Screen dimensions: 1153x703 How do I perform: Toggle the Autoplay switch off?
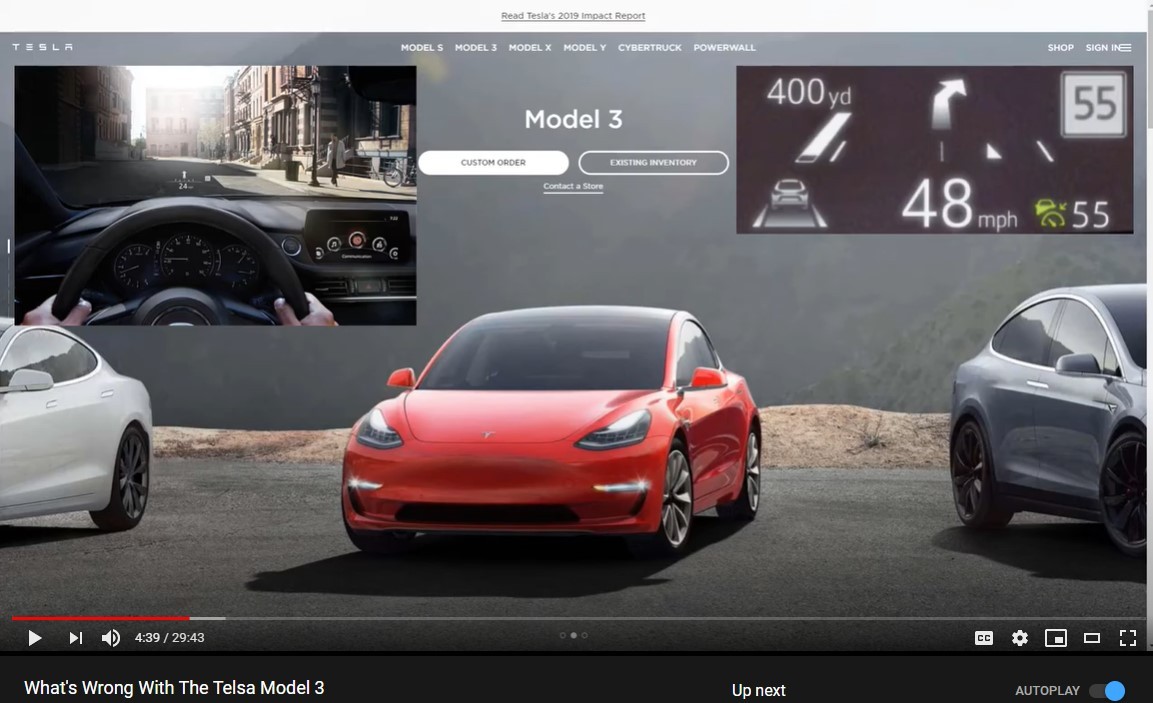[x=1107, y=691]
